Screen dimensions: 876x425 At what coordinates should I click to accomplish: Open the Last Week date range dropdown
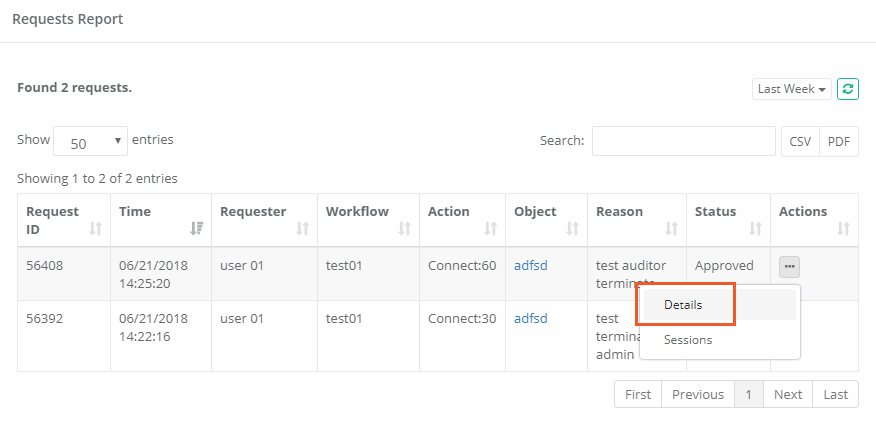792,89
